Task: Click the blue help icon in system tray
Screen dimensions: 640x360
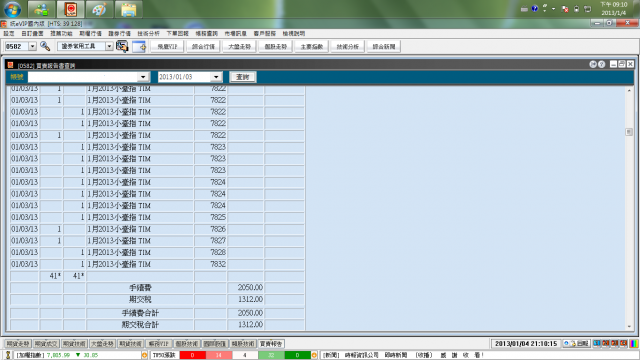Action: click(535, 9)
